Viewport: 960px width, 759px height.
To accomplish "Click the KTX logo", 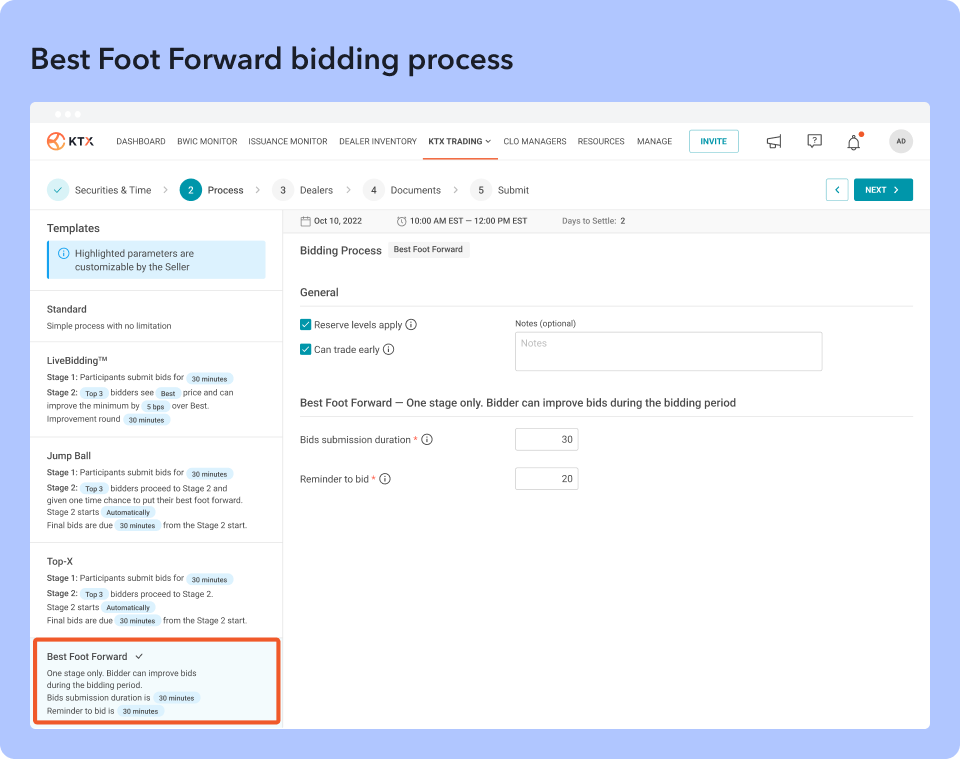I will 70,141.
